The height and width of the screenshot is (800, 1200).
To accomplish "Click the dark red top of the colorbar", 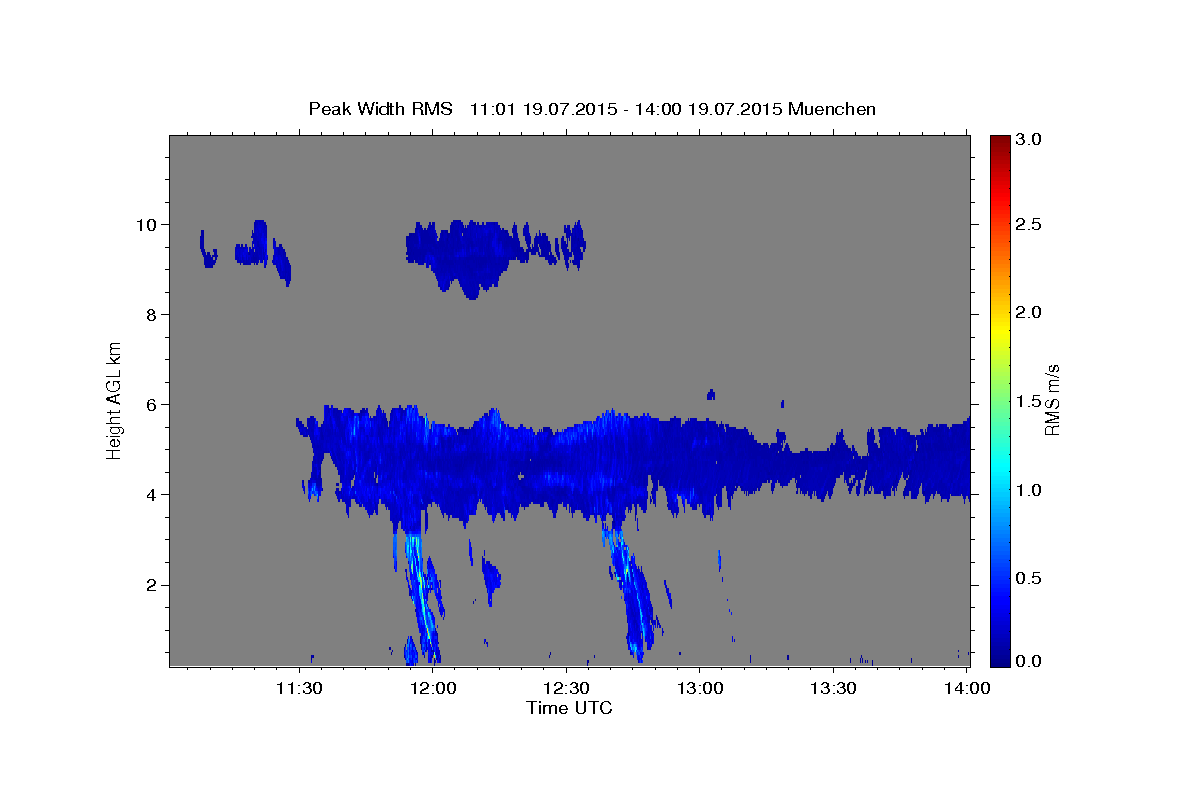I will click(999, 145).
